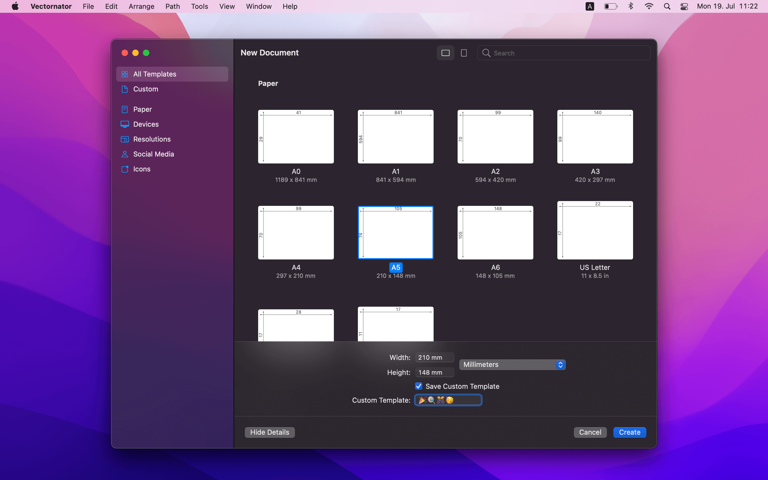Open Control Center in menu bar

click(684, 6)
